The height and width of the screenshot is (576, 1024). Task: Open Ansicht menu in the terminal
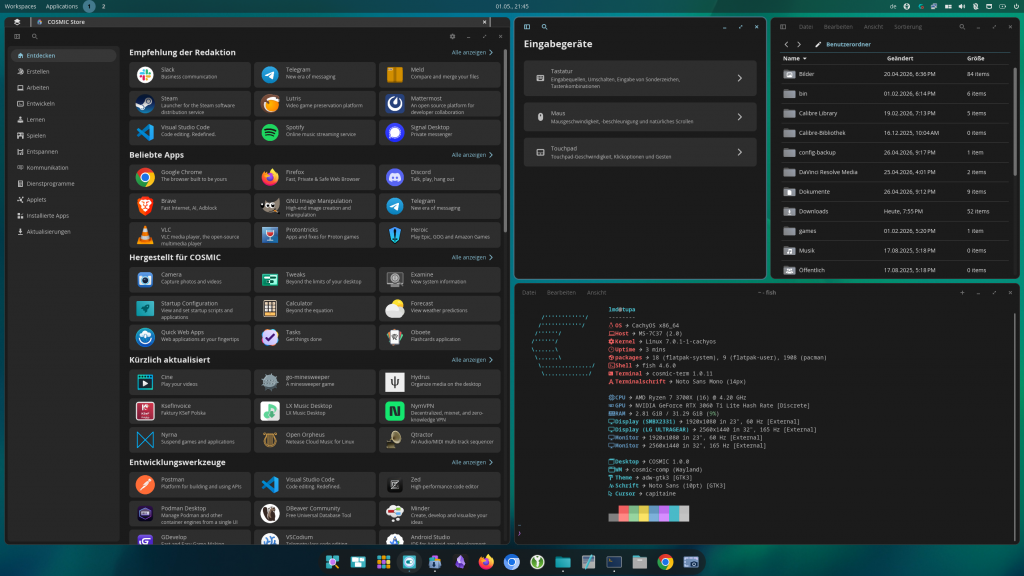tap(596, 293)
